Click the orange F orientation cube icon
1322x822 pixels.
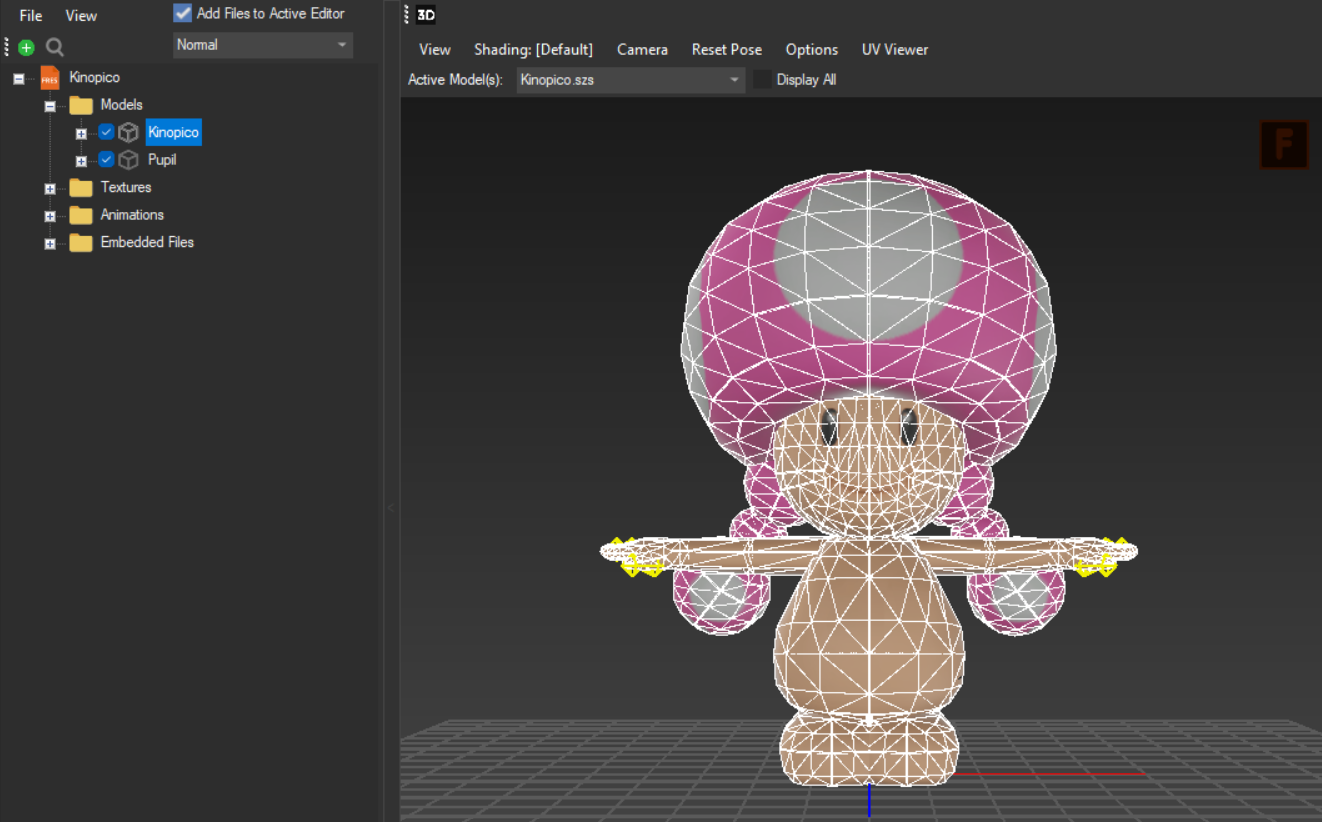coord(1284,144)
